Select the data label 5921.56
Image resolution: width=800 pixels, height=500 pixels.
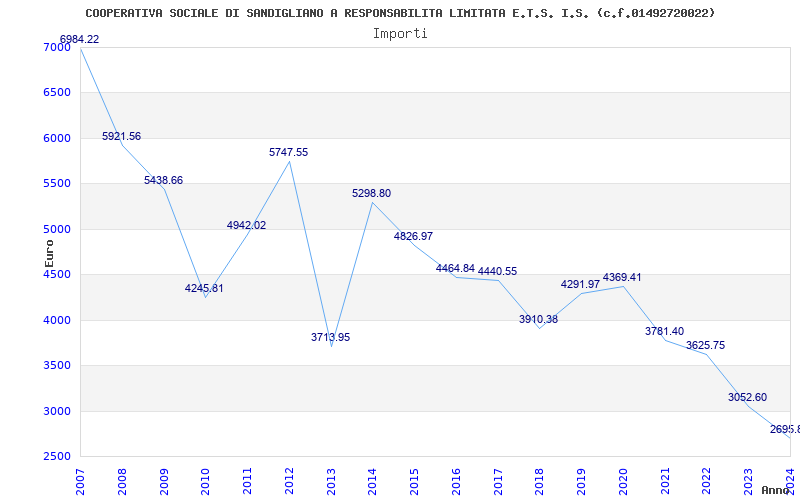pyautogui.click(x=121, y=136)
